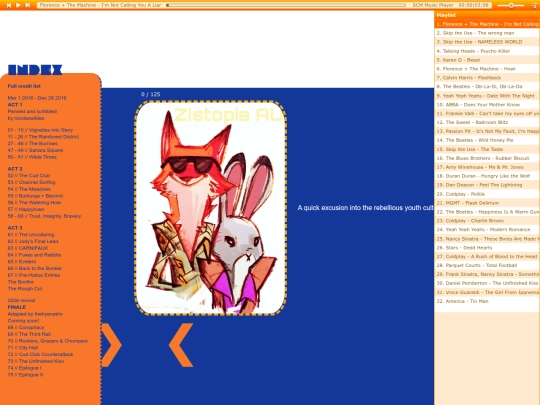Image resolution: width=540 pixels, height=405 pixels.
Task: Click the SCM Music Player label
Action: pyautogui.click(x=433, y=5)
